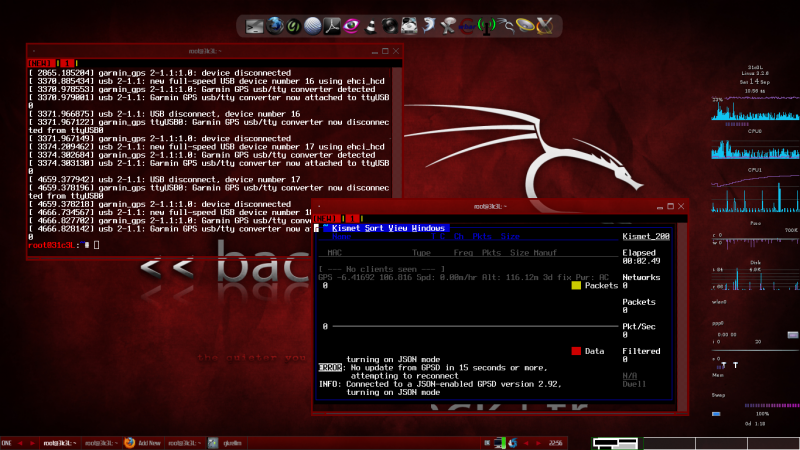Click the red Data legend square
Screen dimensions: 800x450
576,351
